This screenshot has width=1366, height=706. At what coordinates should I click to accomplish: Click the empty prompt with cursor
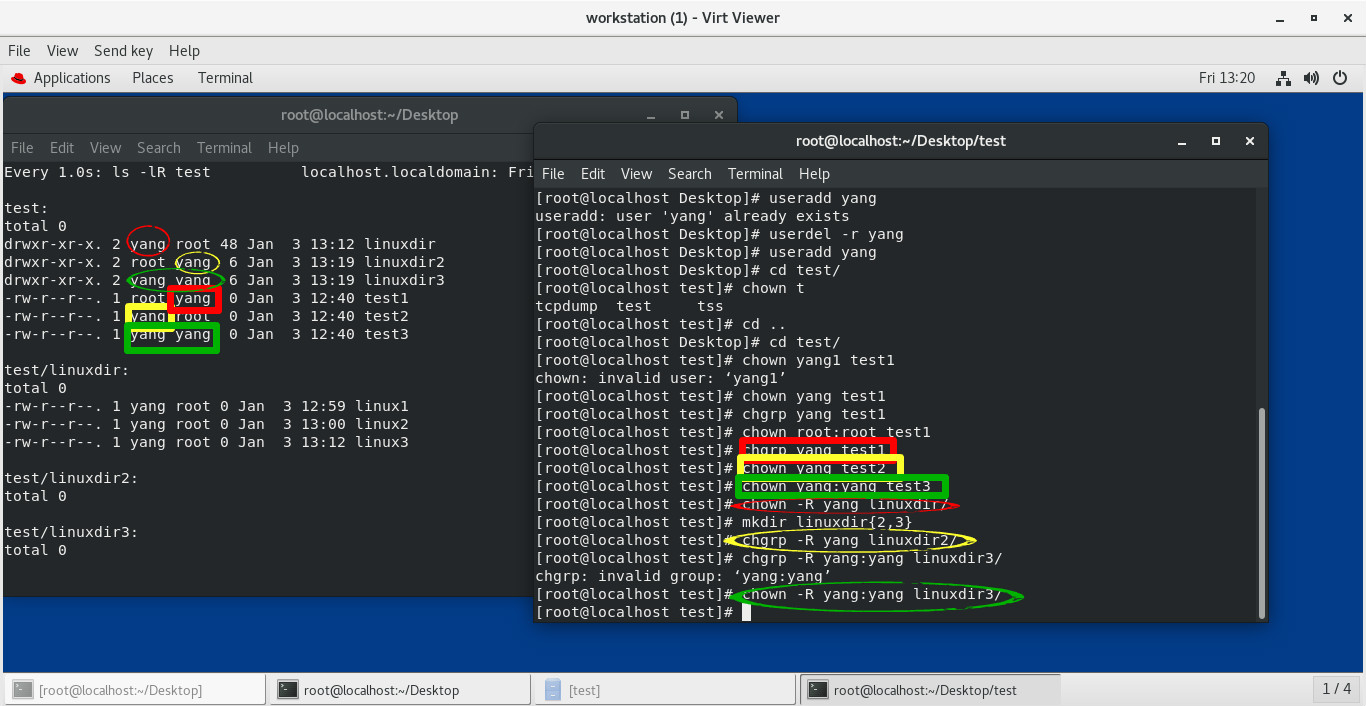642,612
